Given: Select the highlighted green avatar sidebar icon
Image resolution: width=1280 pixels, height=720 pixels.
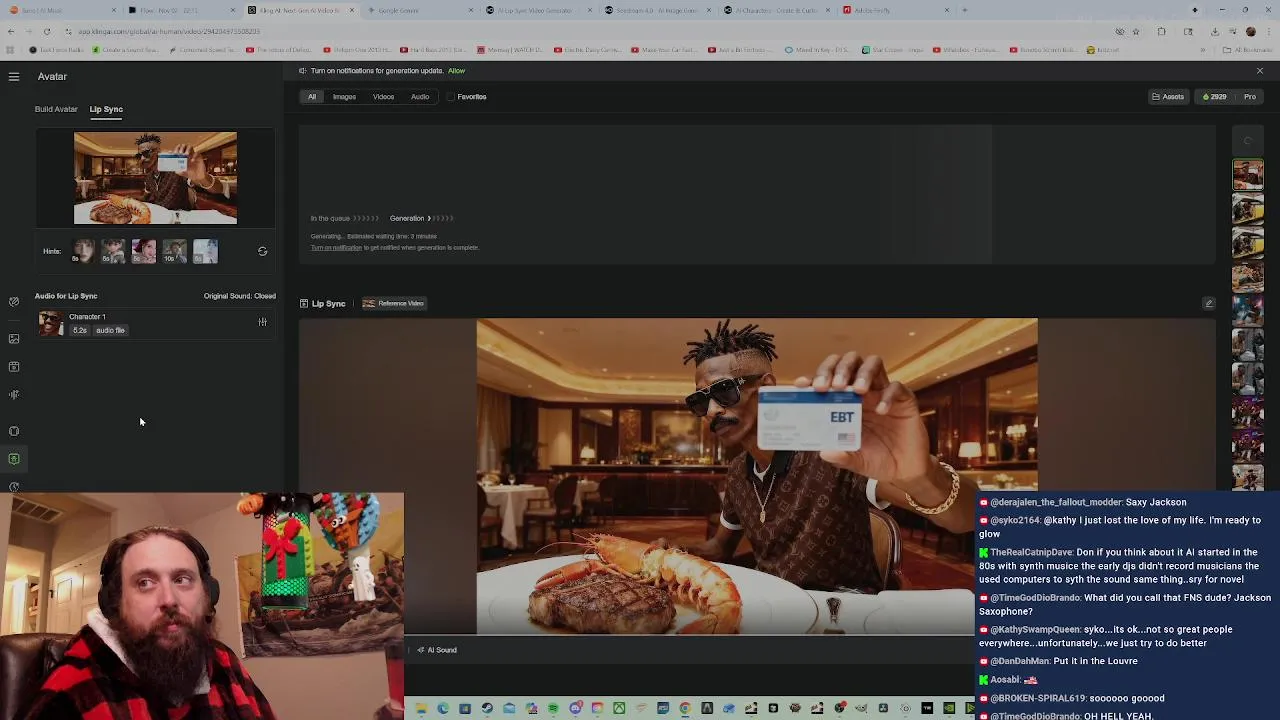Looking at the screenshot, I should tap(14, 459).
